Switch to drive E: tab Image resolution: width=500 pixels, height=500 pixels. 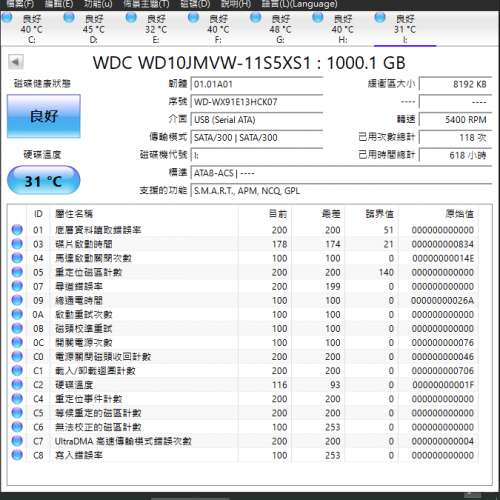pyautogui.click(x=156, y=28)
